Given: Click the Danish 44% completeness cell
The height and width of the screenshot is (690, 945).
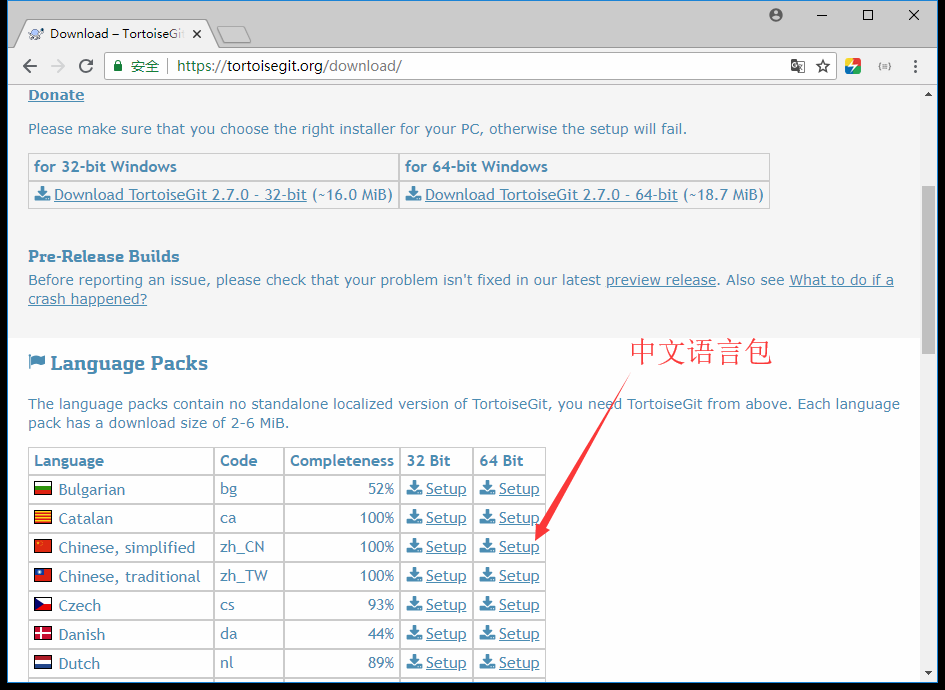Looking at the screenshot, I should click(x=342, y=634).
